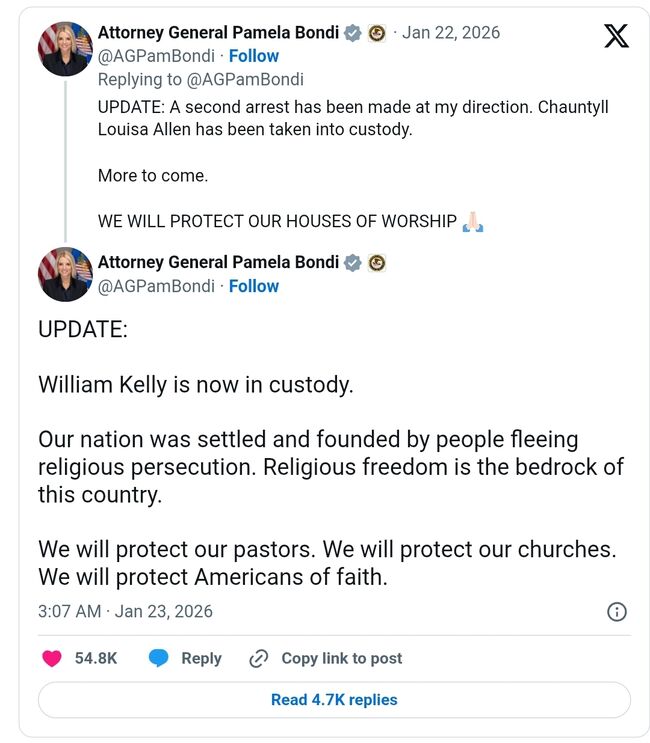Click the X logo icon
This screenshot has width=650, height=743.
[617, 36]
